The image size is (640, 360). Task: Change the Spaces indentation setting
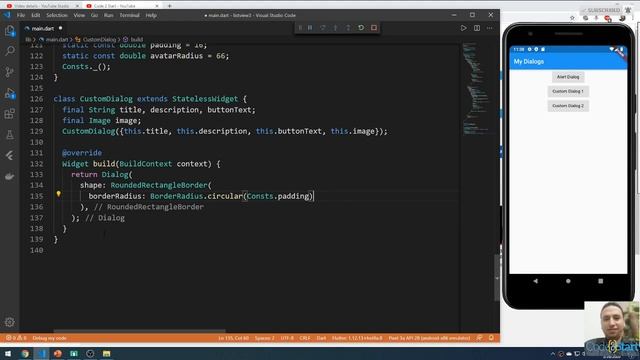(264, 338)
